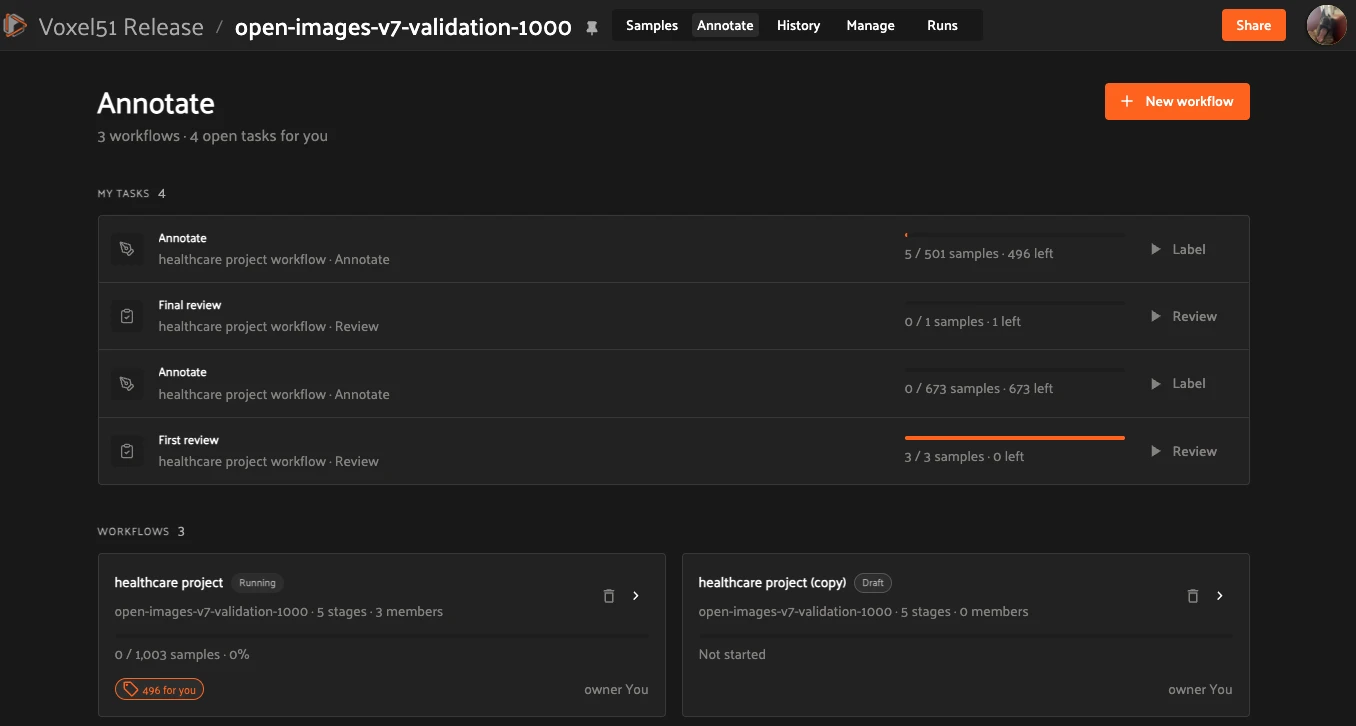Click the pen icon of the 496-left Annotate task
Screen dimensions: 1356x726
127,249
